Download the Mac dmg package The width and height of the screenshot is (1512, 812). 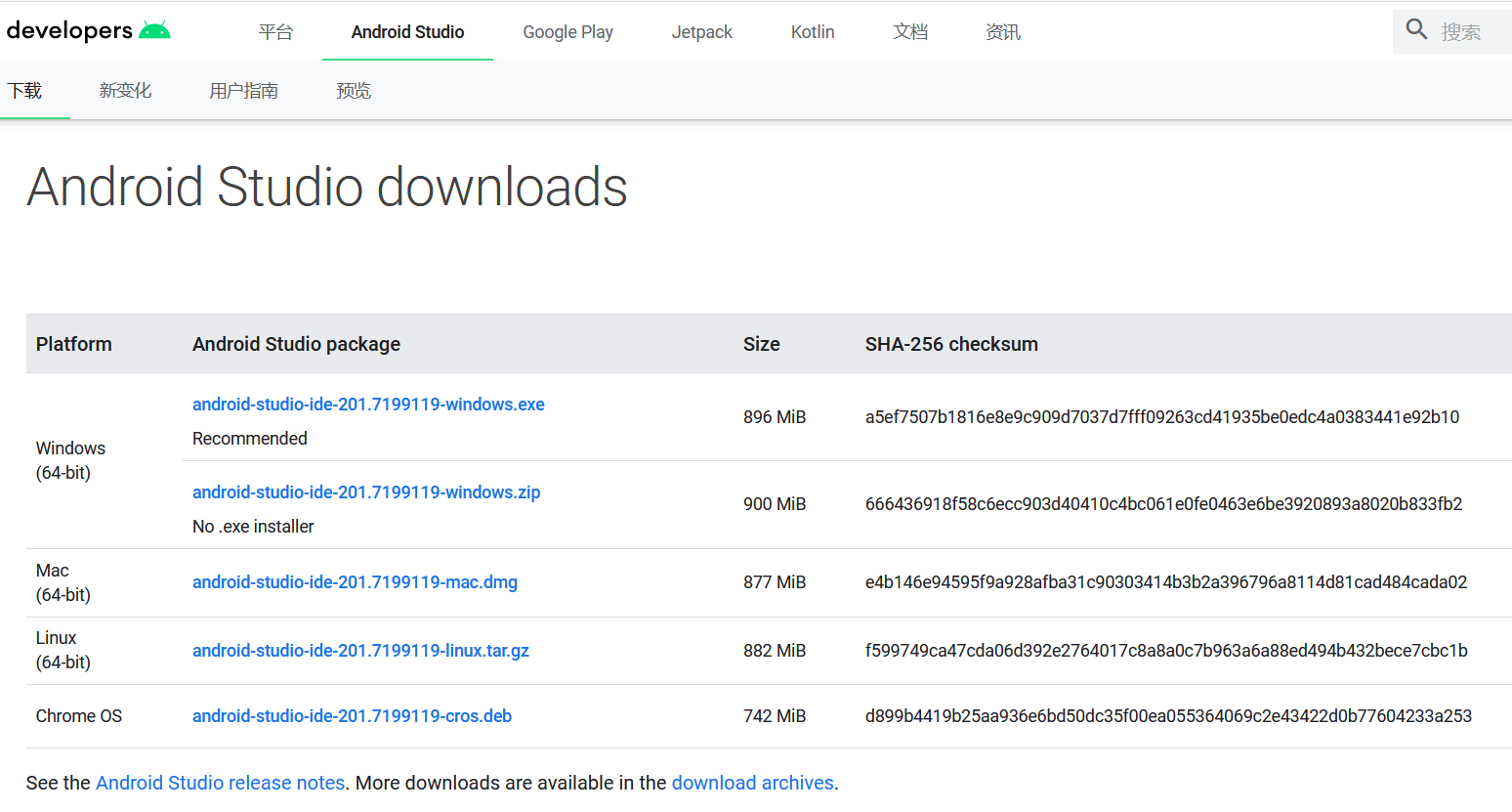(354, 581)
